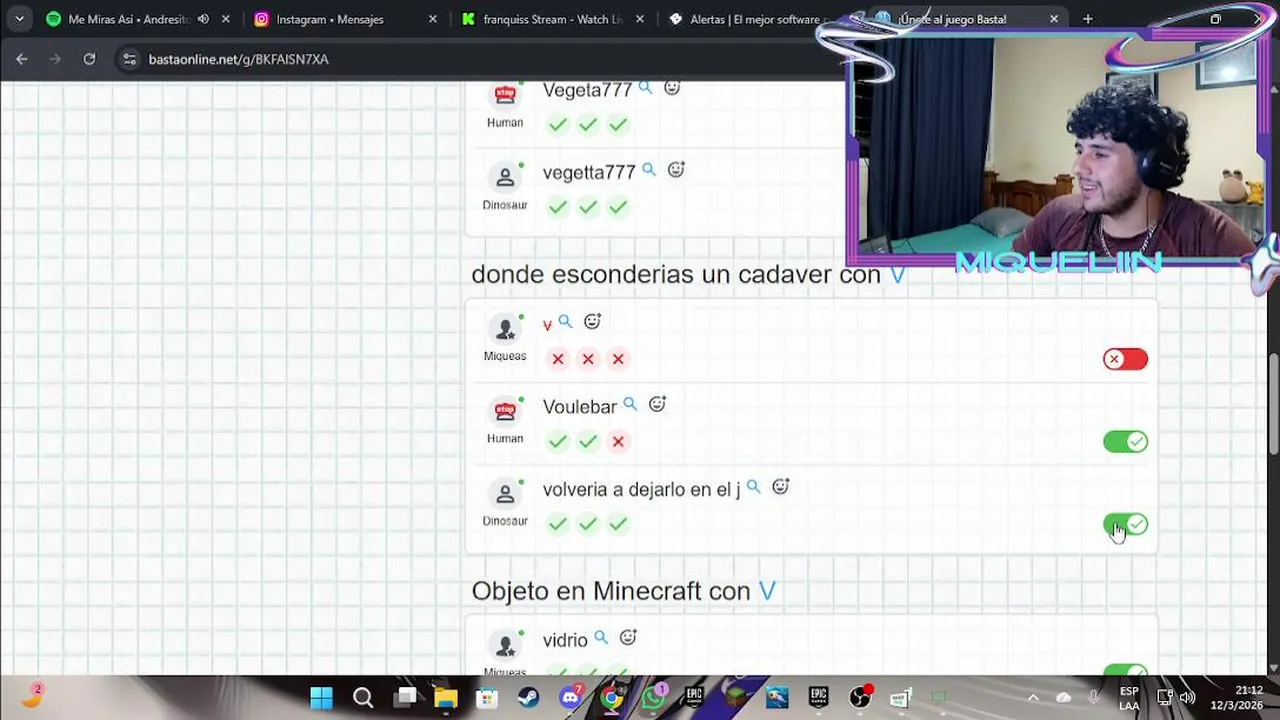This screenshot has width=1280, height=720.
Task: Search the word vidrio with magnifier icon
Action: click(601, 637)
